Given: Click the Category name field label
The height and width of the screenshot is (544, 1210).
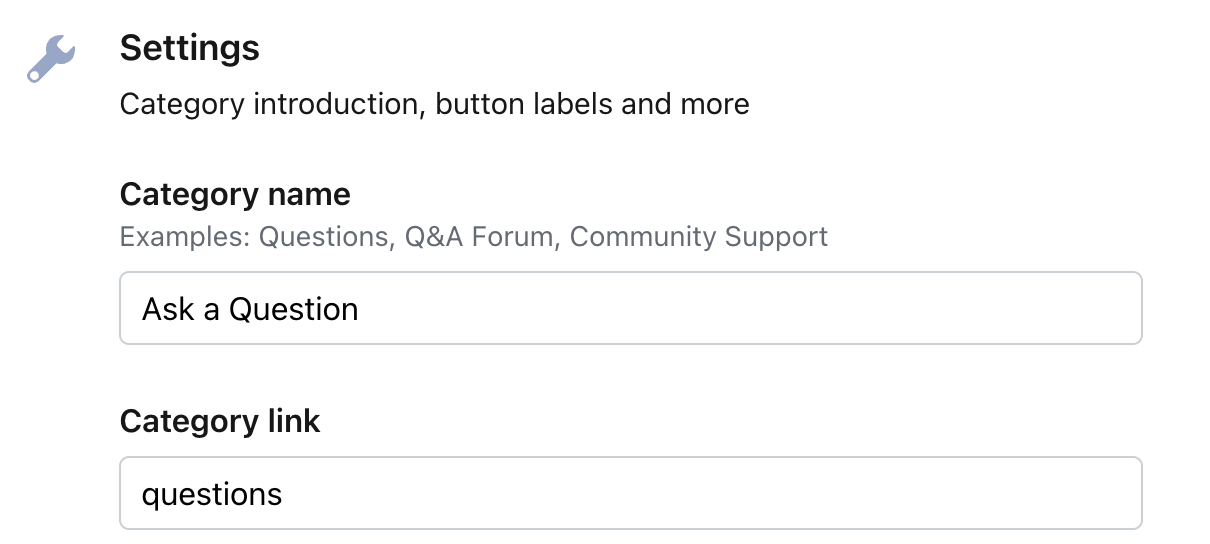Looking at the screenshot, I should (235, 194).
